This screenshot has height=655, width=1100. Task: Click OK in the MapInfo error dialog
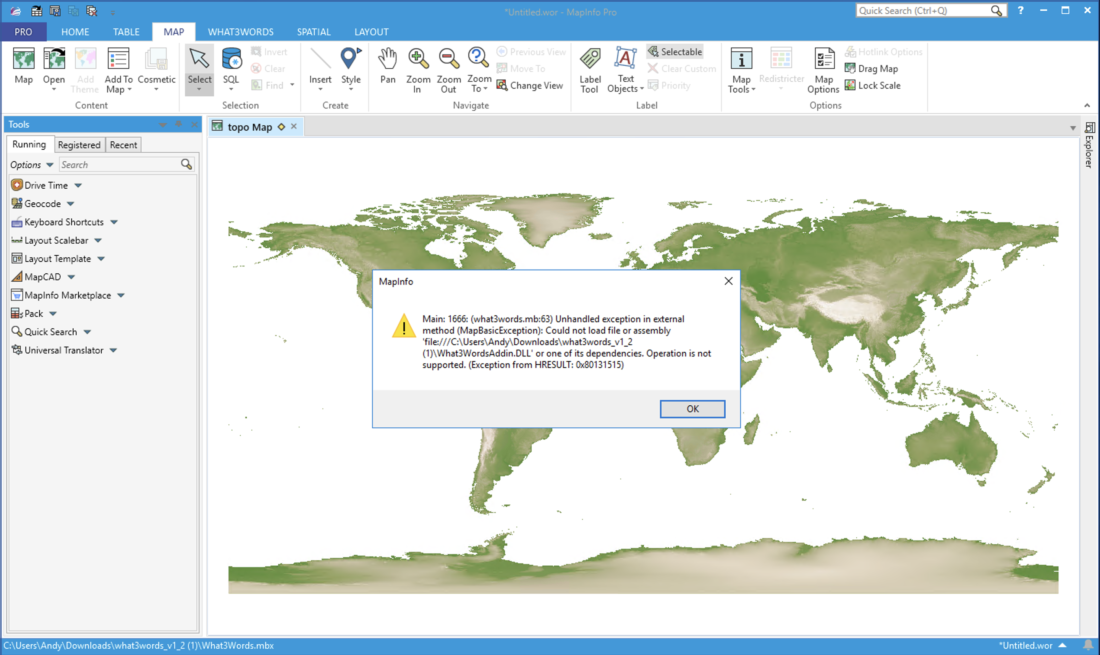692,409
